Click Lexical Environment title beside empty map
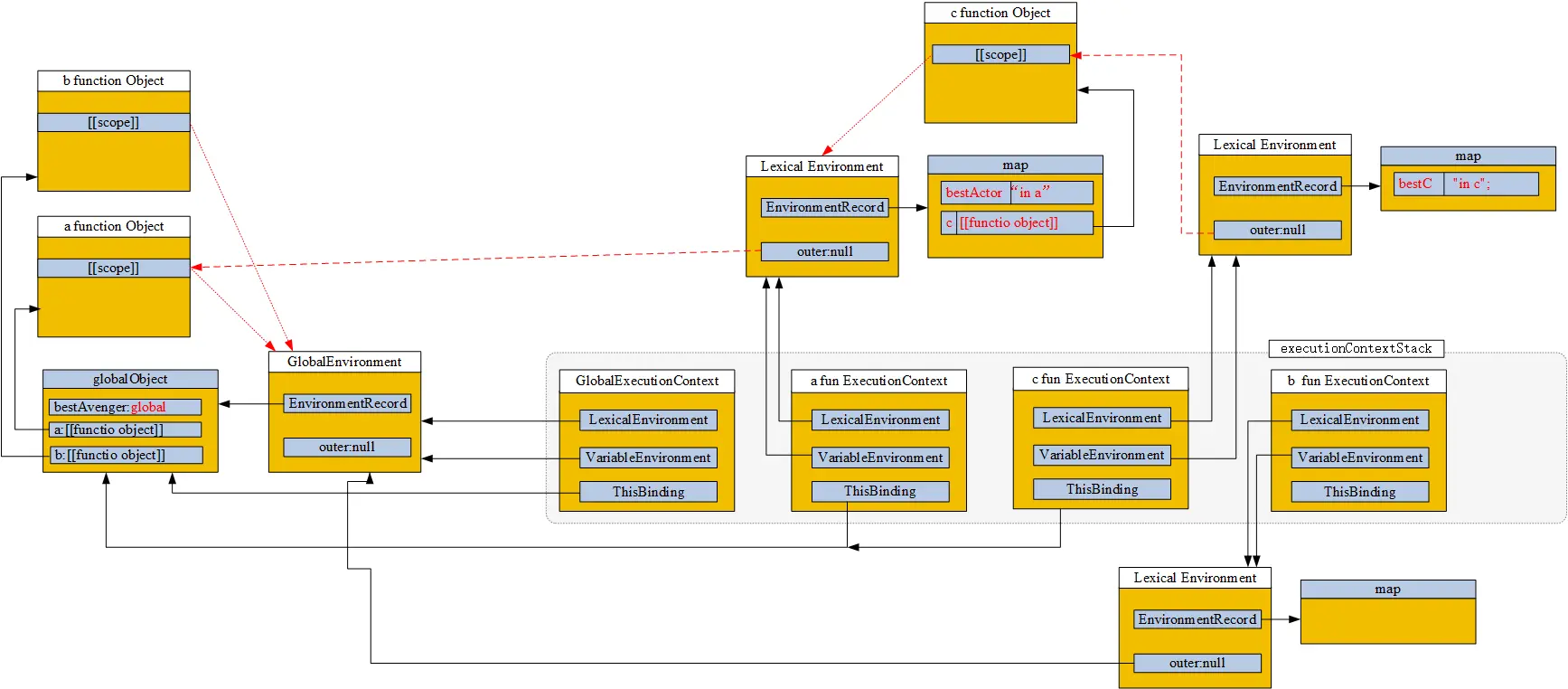 click(x=1195, y=578)
